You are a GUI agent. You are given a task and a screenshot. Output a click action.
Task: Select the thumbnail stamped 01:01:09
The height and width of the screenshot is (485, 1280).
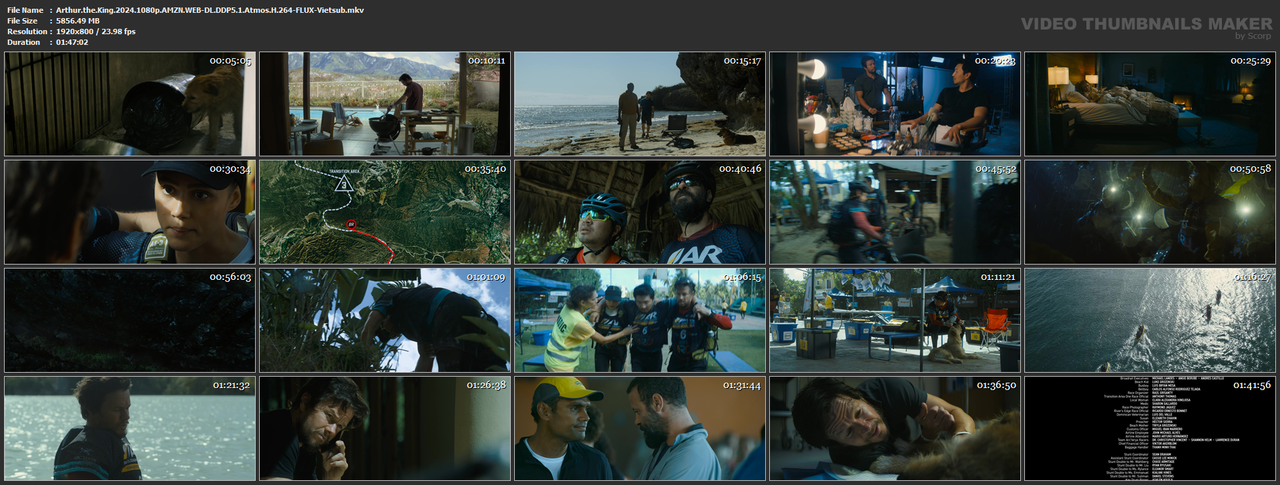(x=384, y=320)
